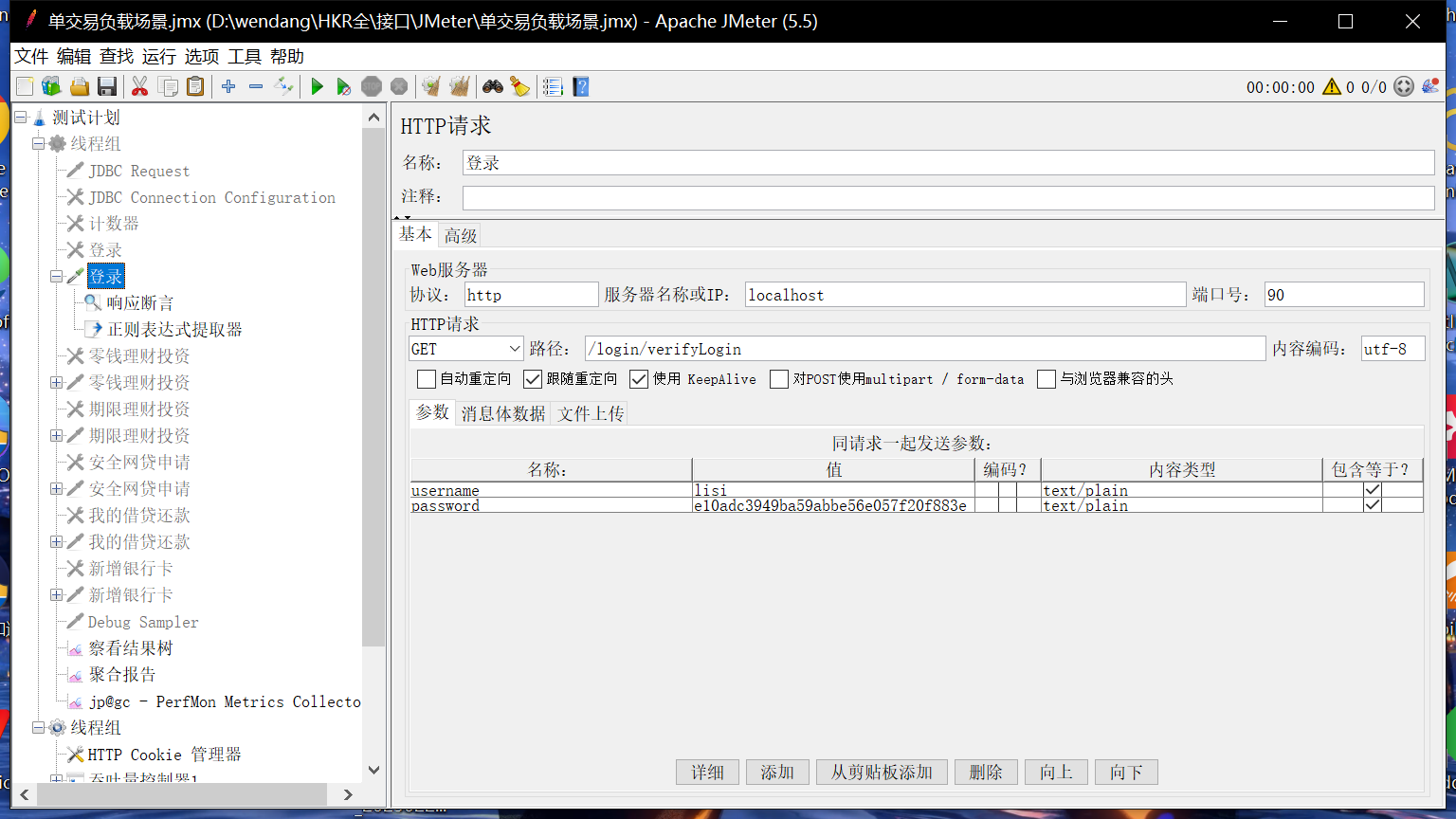Click the tree panel vertical scrollbar
1456x819 pixels.
(373, 387)
